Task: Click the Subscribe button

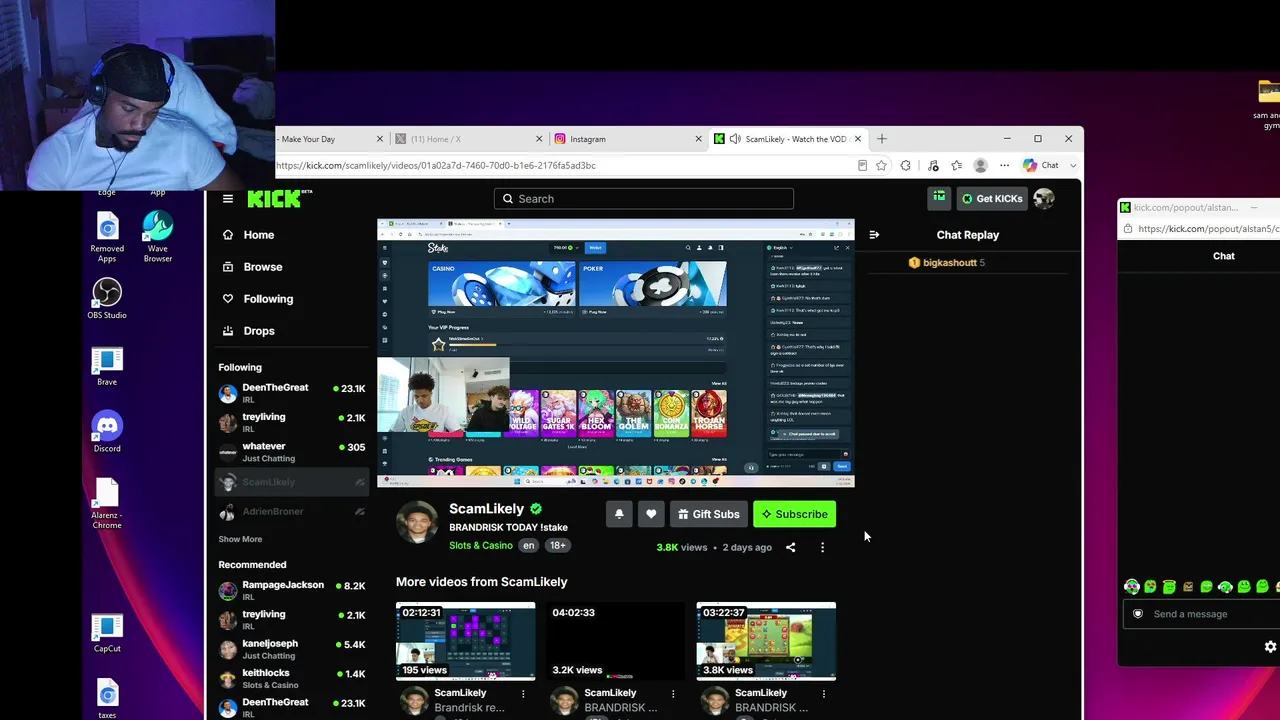Action: click(x=795, y=514)
